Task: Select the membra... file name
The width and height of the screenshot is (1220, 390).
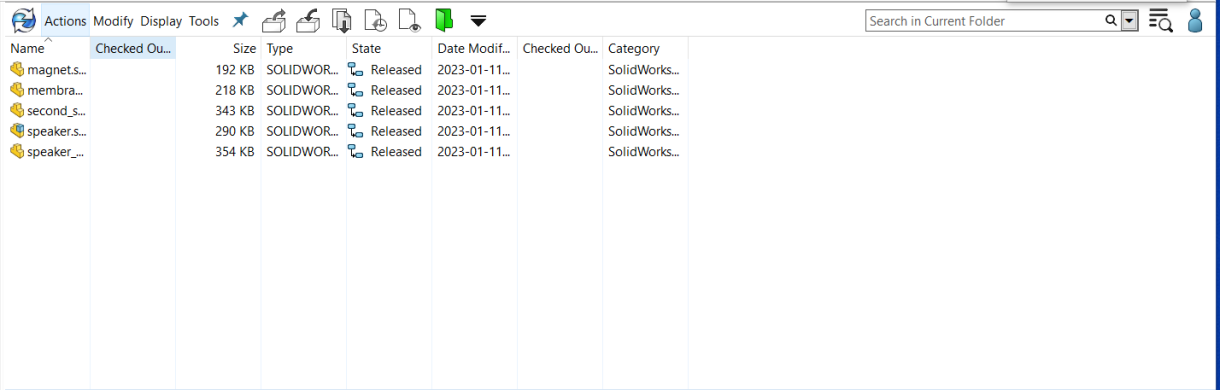Action: (55, 90)
